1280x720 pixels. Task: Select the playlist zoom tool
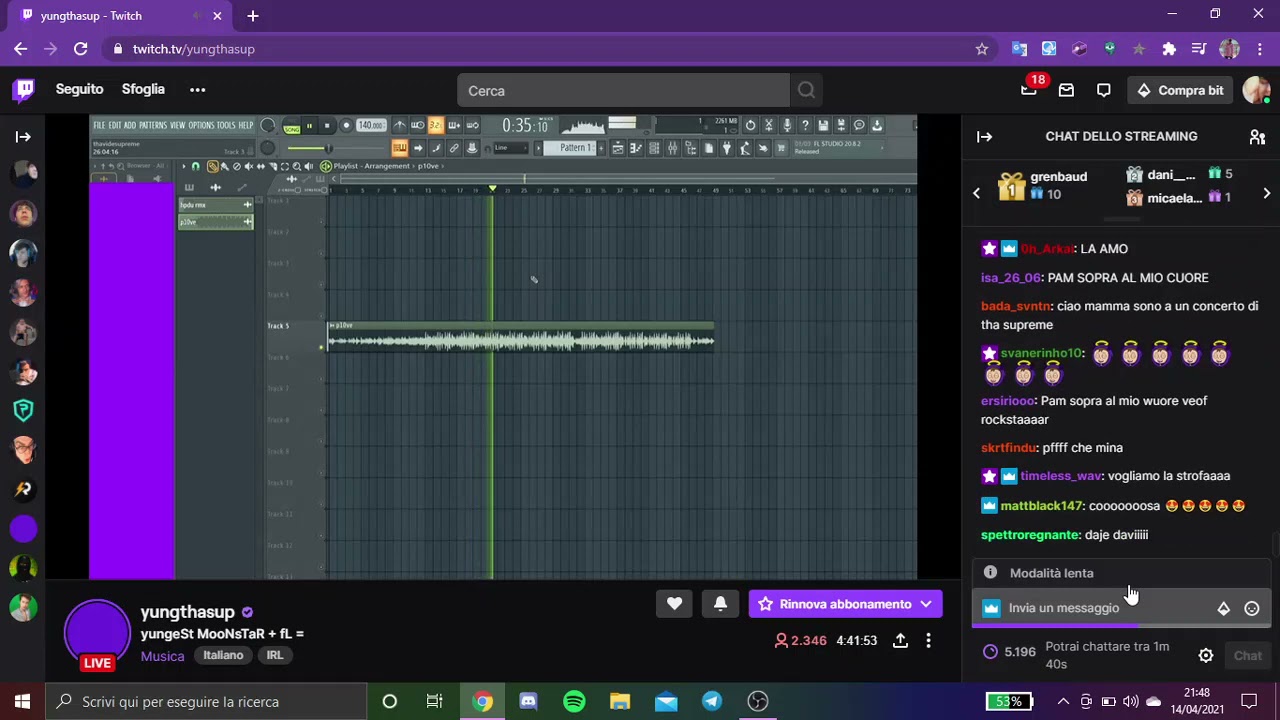[296, 166]
